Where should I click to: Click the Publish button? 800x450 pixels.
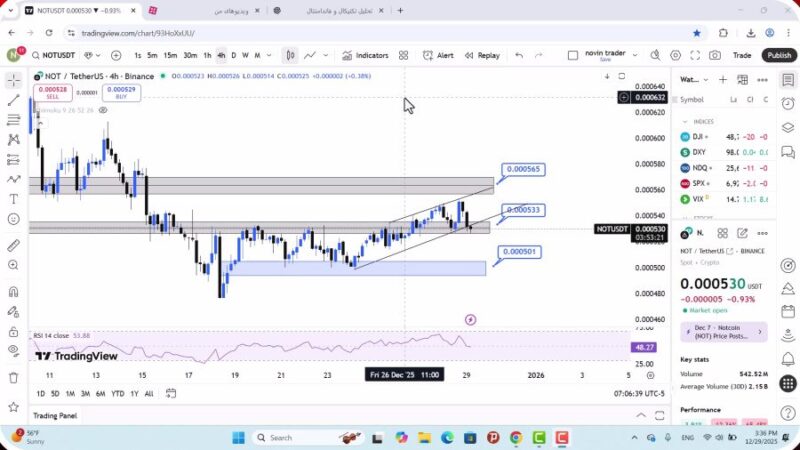click(x=779, y=55)
